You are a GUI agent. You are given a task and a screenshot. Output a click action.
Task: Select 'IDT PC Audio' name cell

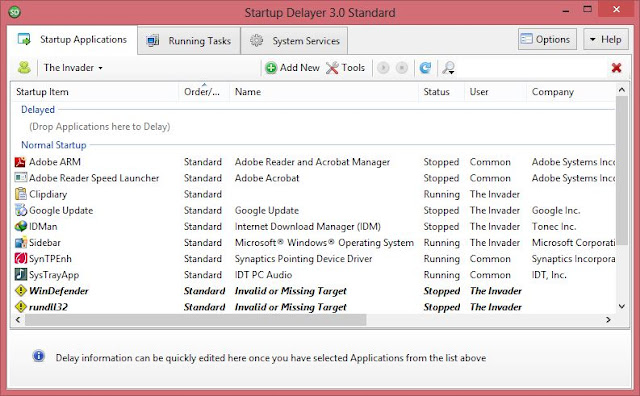[x=263, y=275]
